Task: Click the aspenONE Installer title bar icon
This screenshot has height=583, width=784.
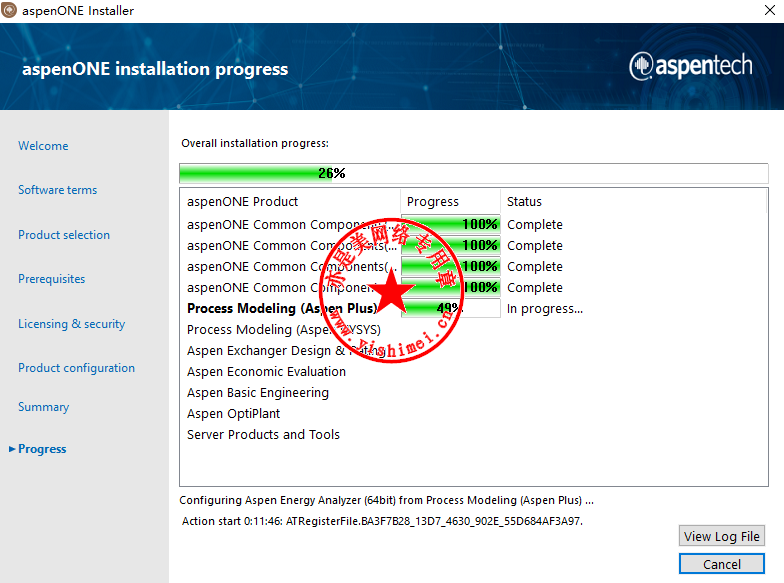Action: tap(9, 10)
